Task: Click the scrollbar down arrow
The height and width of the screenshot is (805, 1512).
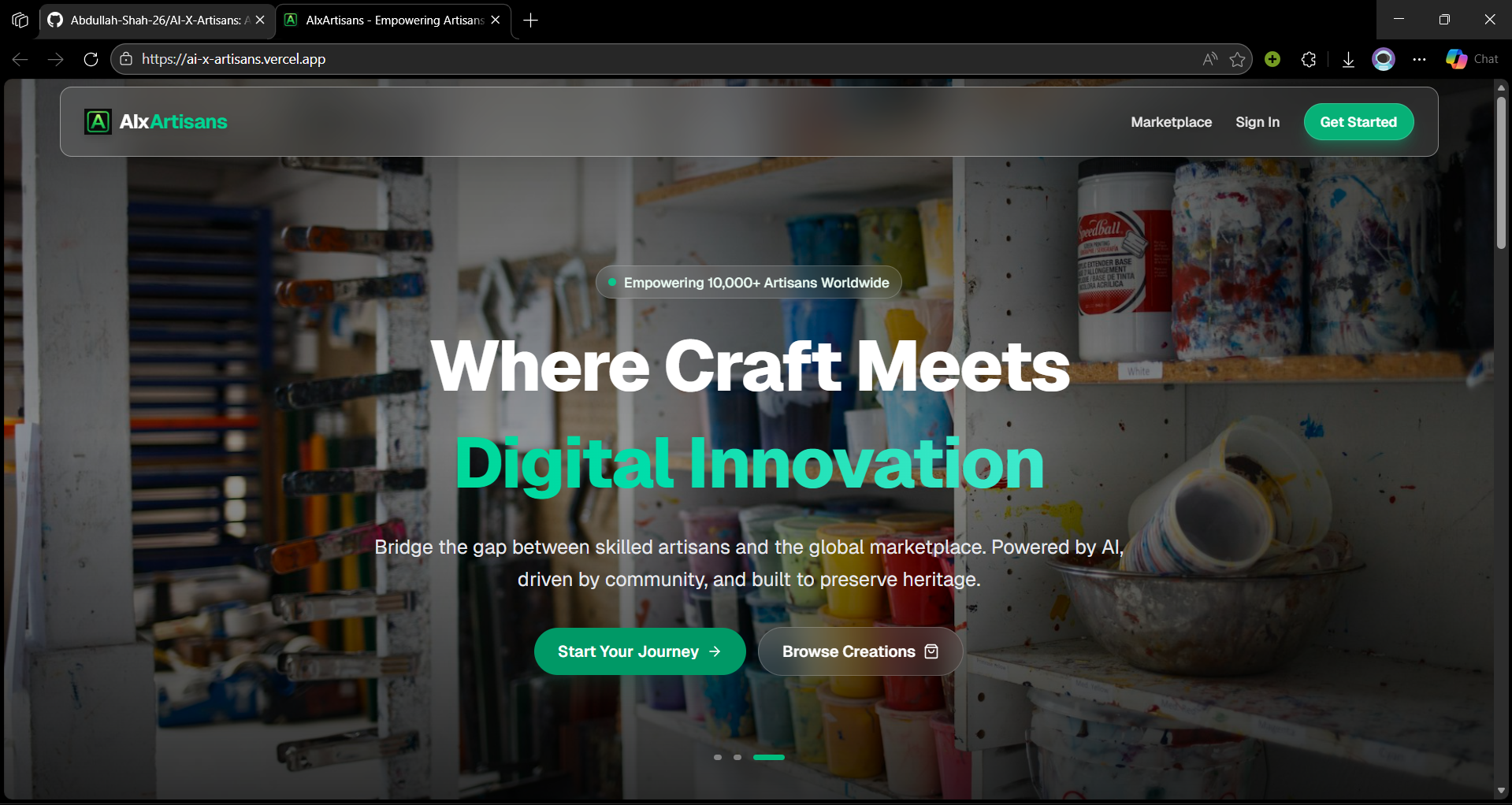Action: (x=1501, y=790)
